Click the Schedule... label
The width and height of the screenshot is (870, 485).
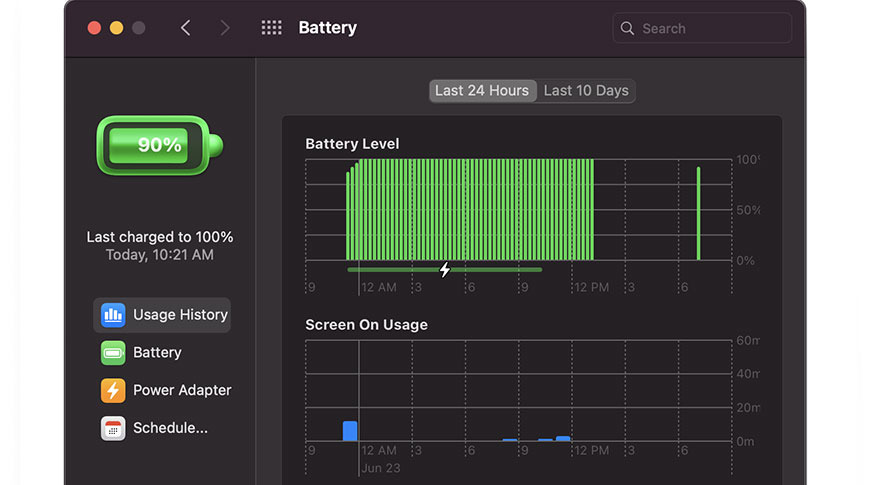tap(170, 429)
